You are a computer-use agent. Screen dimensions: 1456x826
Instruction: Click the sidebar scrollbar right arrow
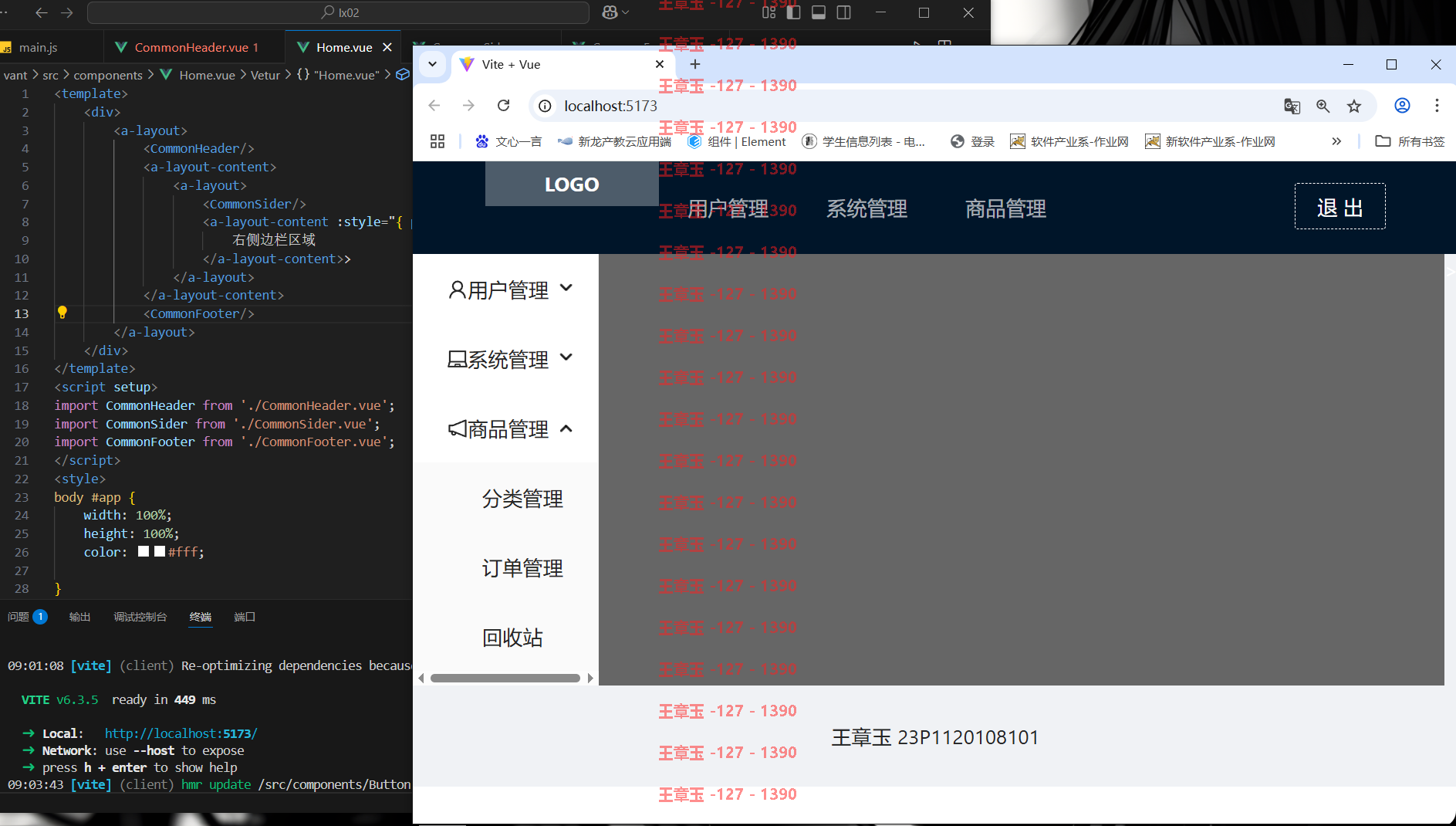point(590,679)
